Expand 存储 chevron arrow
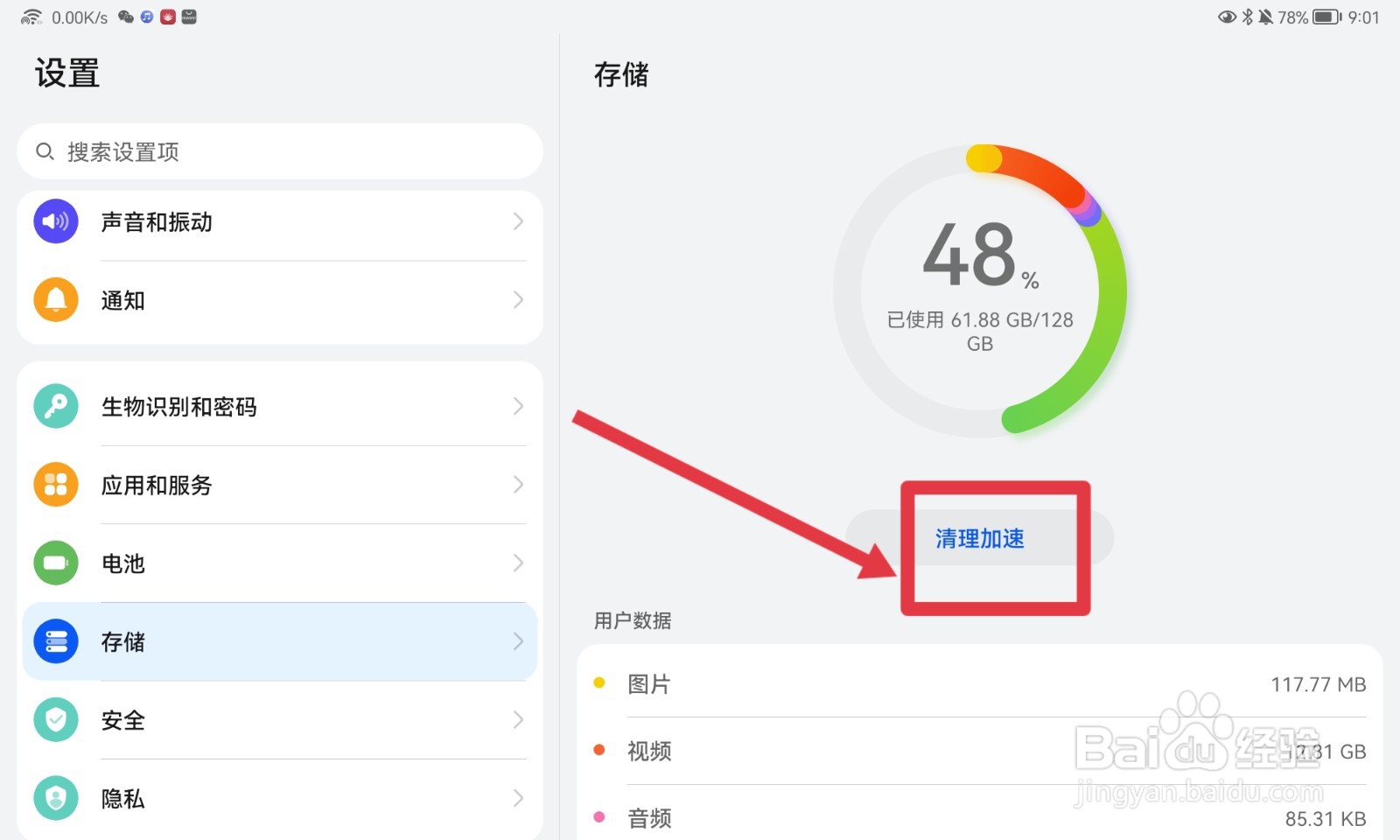1400x840 pixels. click(518, 641)
